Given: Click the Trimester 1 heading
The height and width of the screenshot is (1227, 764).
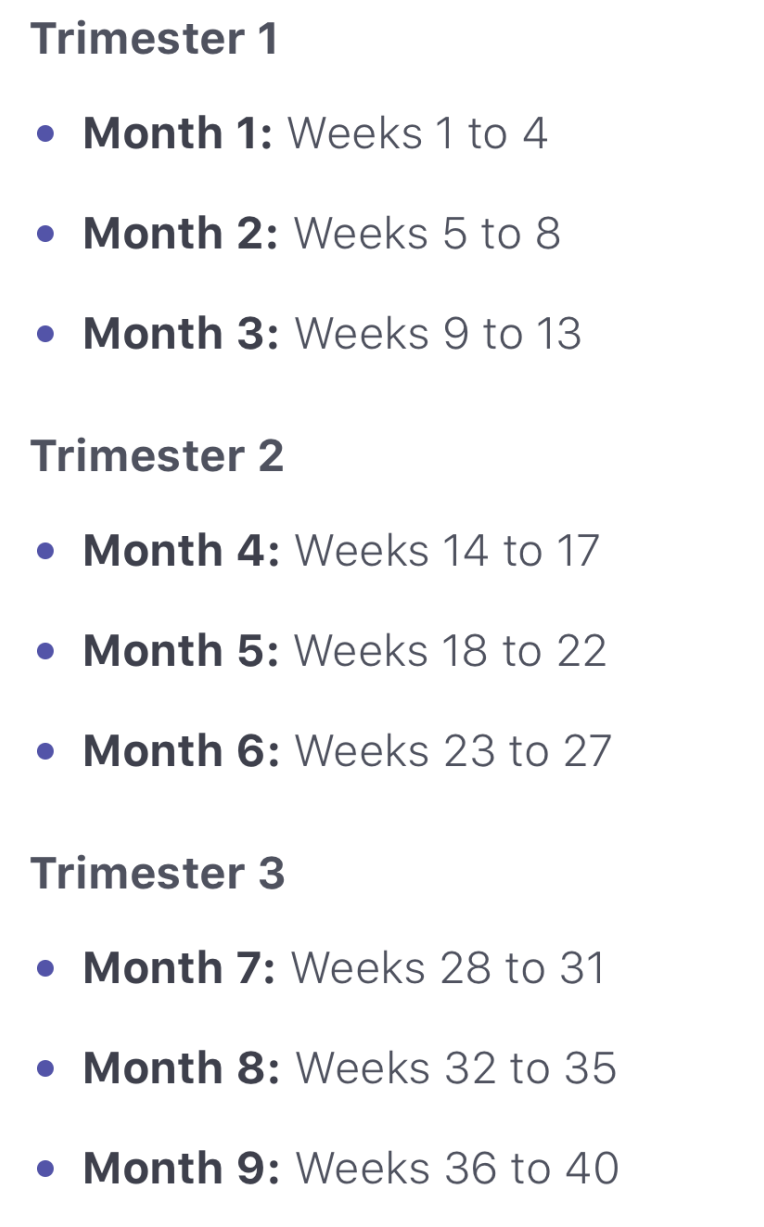Looking at the screenshot, I should [154, 40].
